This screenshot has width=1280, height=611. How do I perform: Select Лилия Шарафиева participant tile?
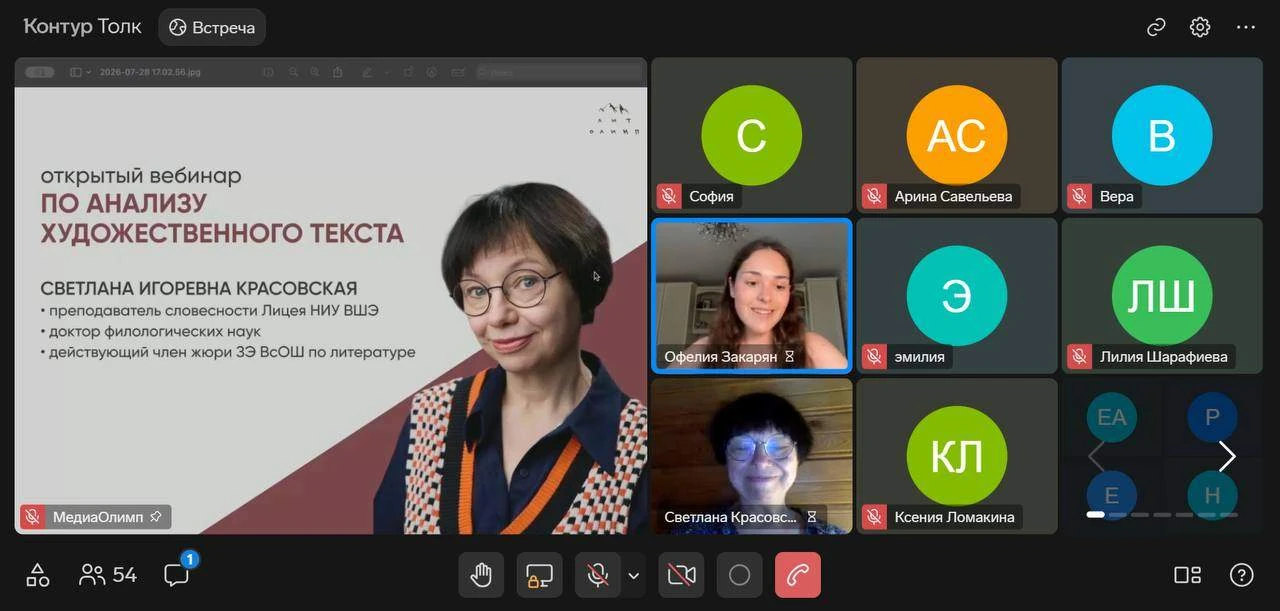coord(1162,296)
